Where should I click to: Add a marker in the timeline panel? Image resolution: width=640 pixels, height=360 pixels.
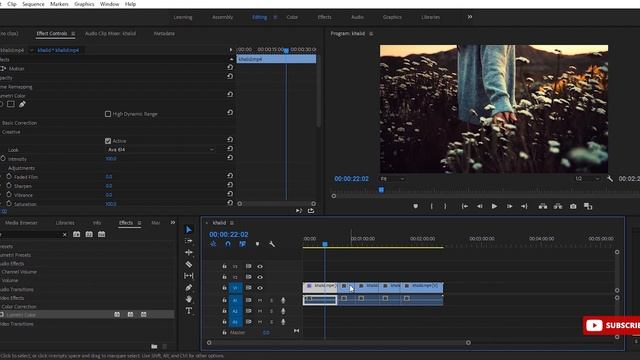point(257,244)
